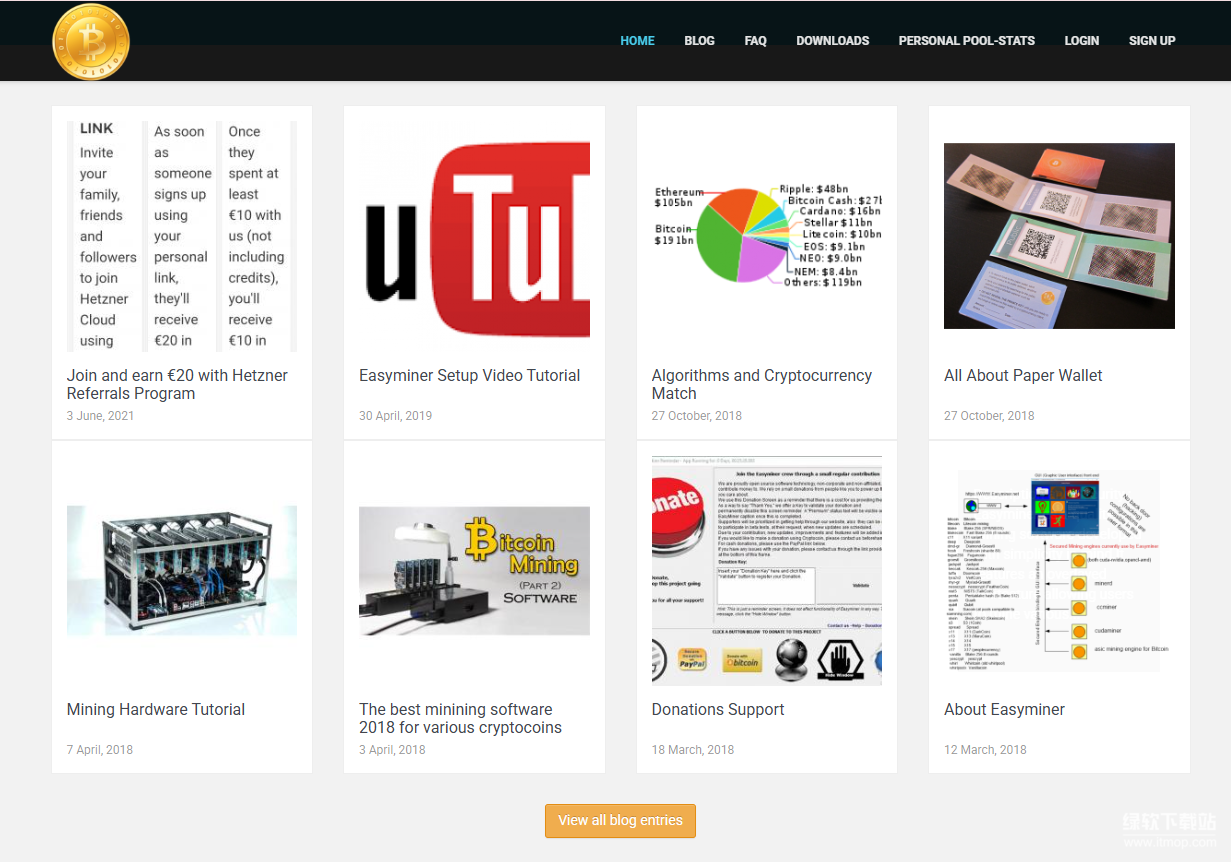Select SIGN UP in the top navigation
The image size is (1231, 862).
(1151, 41)
